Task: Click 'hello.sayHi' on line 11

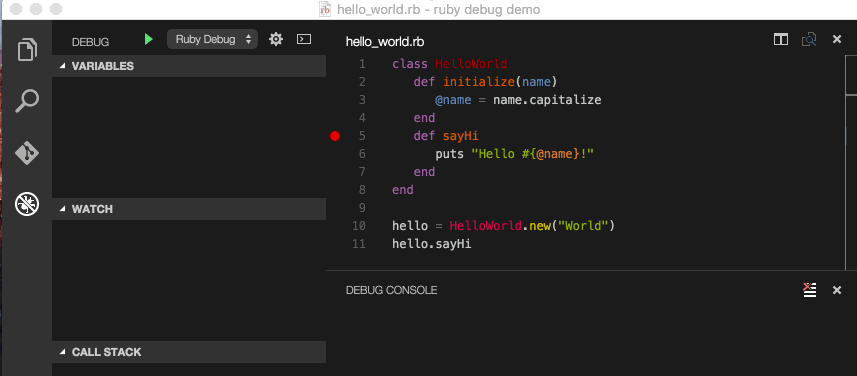Action: pos(432,244)
